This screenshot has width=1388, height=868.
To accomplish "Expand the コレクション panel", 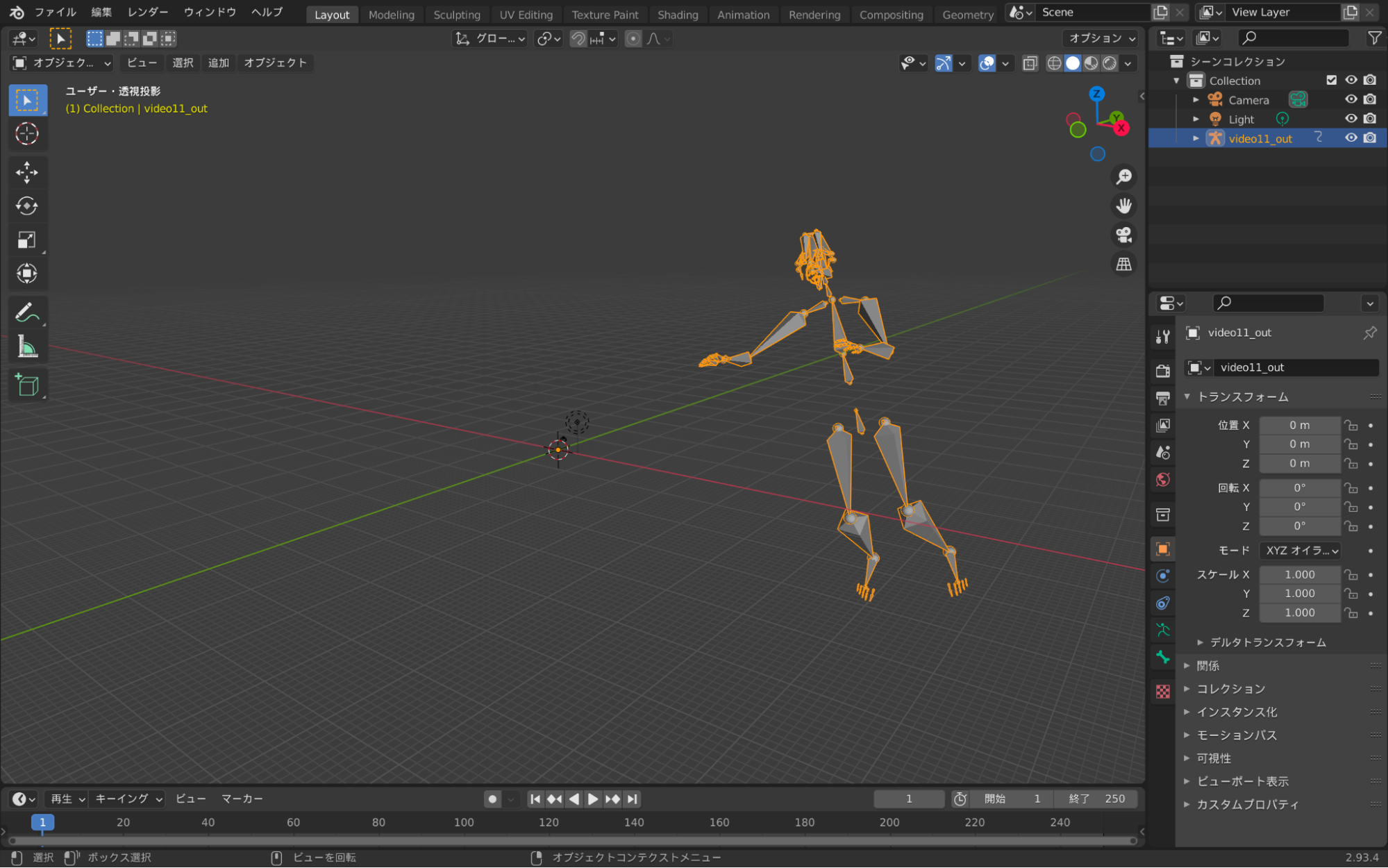I will coord(1230,689).
